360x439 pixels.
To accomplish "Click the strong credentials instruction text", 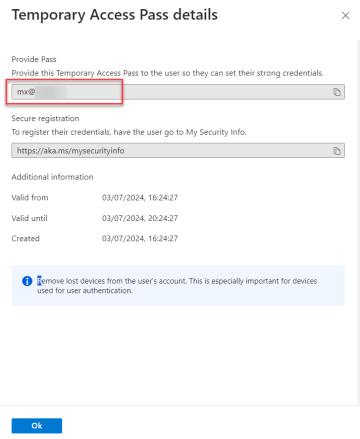I will point(168,73).
